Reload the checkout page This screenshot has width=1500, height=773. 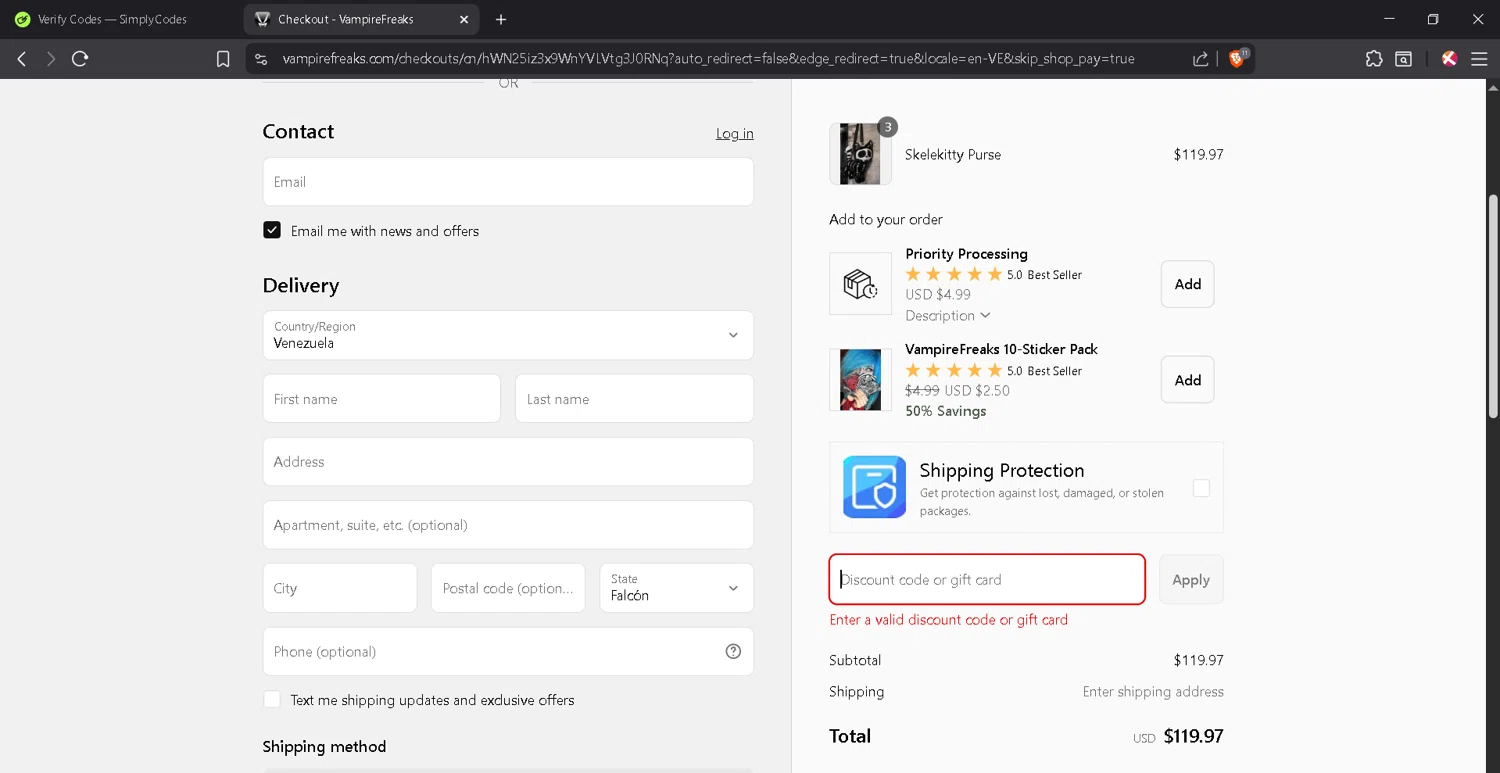(x=80, y=59)
